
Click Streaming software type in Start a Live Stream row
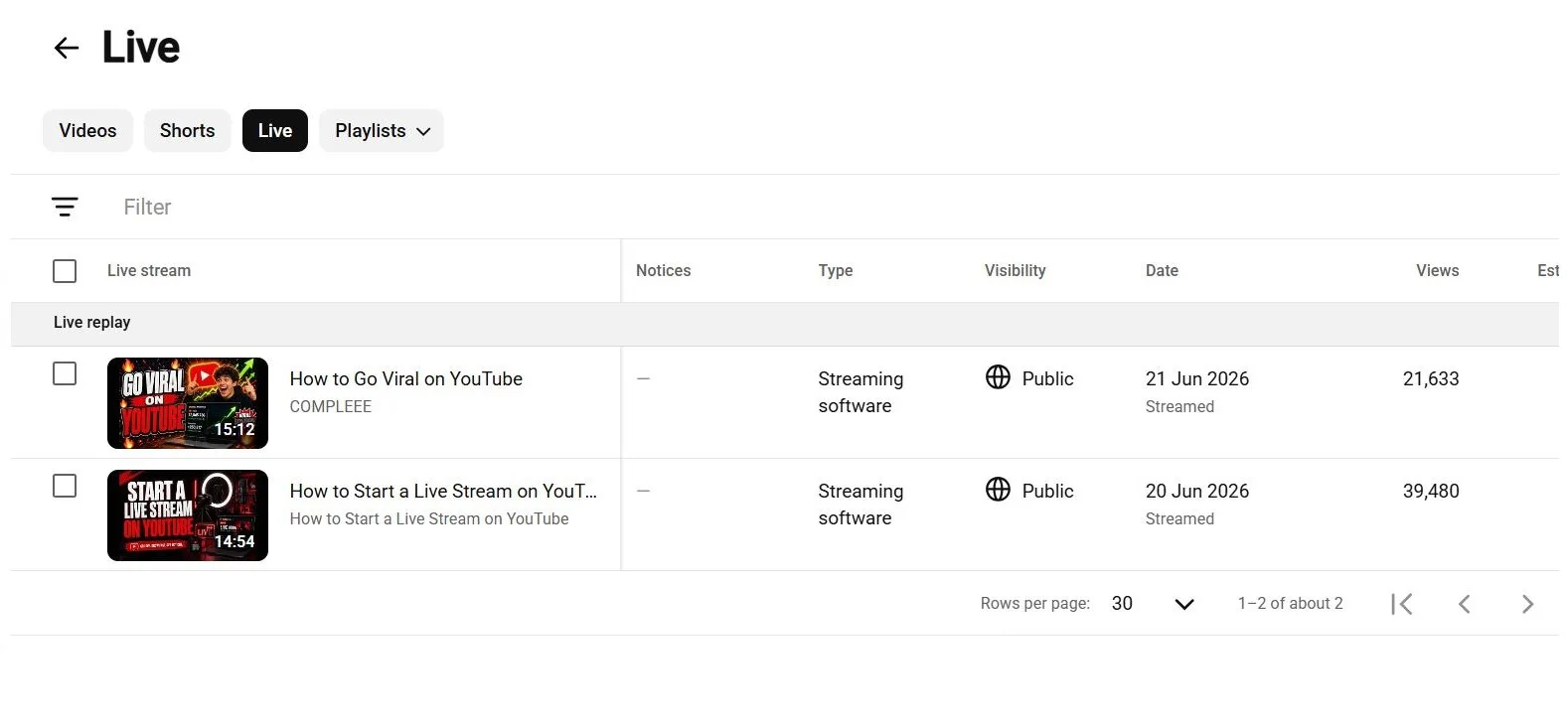coord(861,505)
